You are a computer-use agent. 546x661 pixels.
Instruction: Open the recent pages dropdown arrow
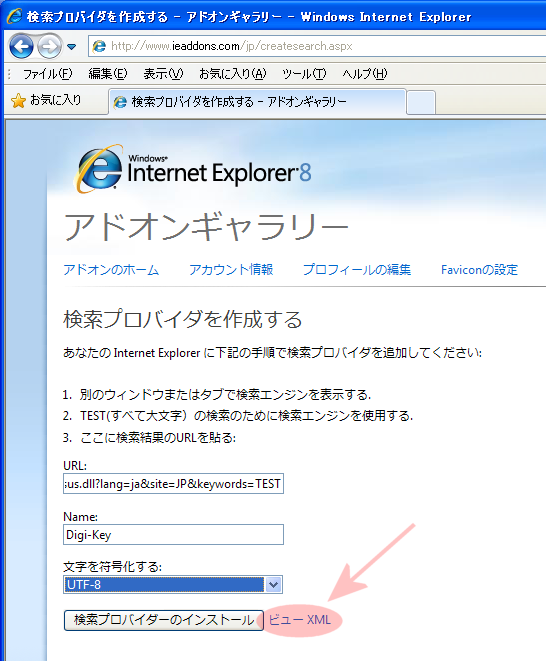pos(72,46)
